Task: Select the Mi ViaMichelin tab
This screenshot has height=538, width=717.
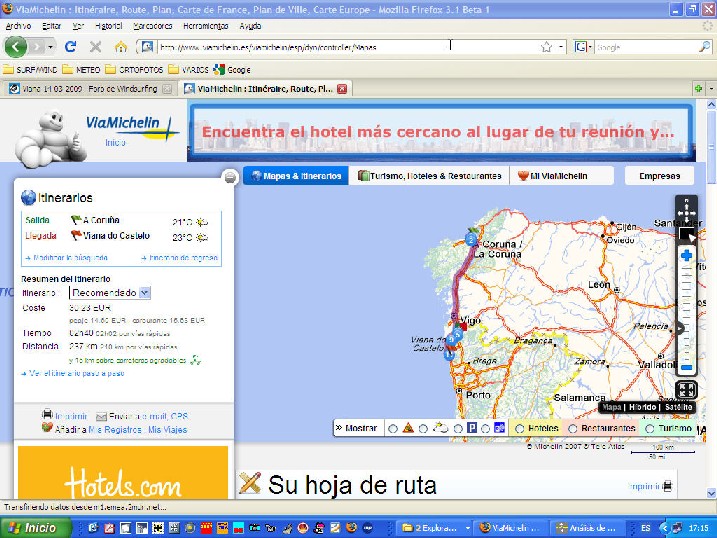Action: pos(562,176)
